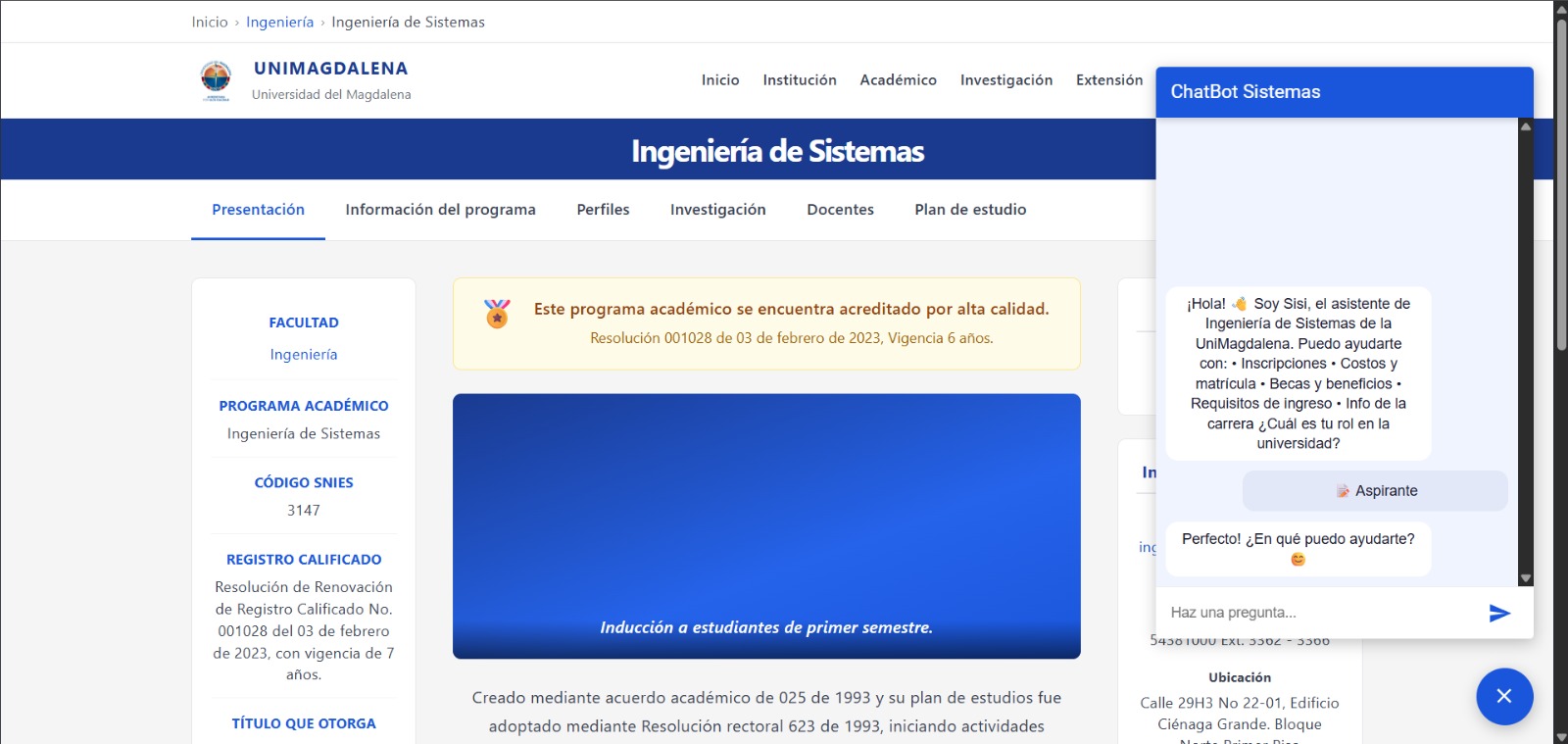Open the Perfiles tab
This screenshot has width=1568, height=744.
click(x=603, y=210)
